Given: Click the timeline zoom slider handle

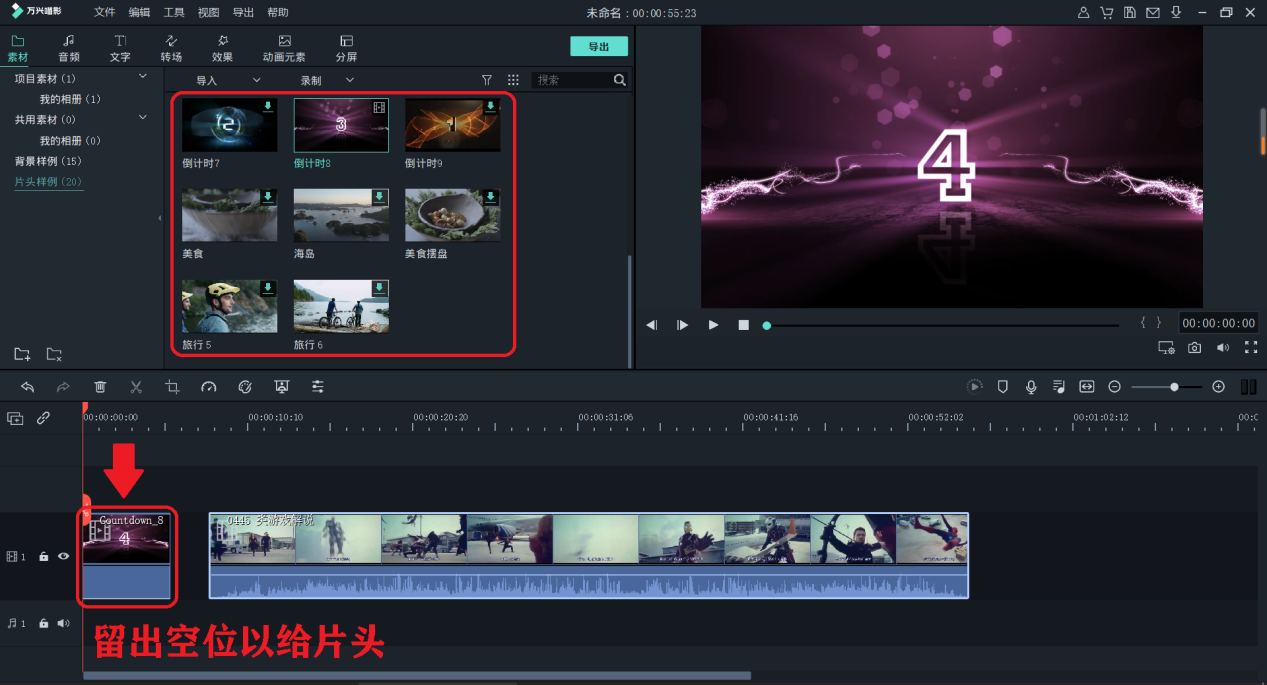Looking at the screenshot, I should (1174, 387).
